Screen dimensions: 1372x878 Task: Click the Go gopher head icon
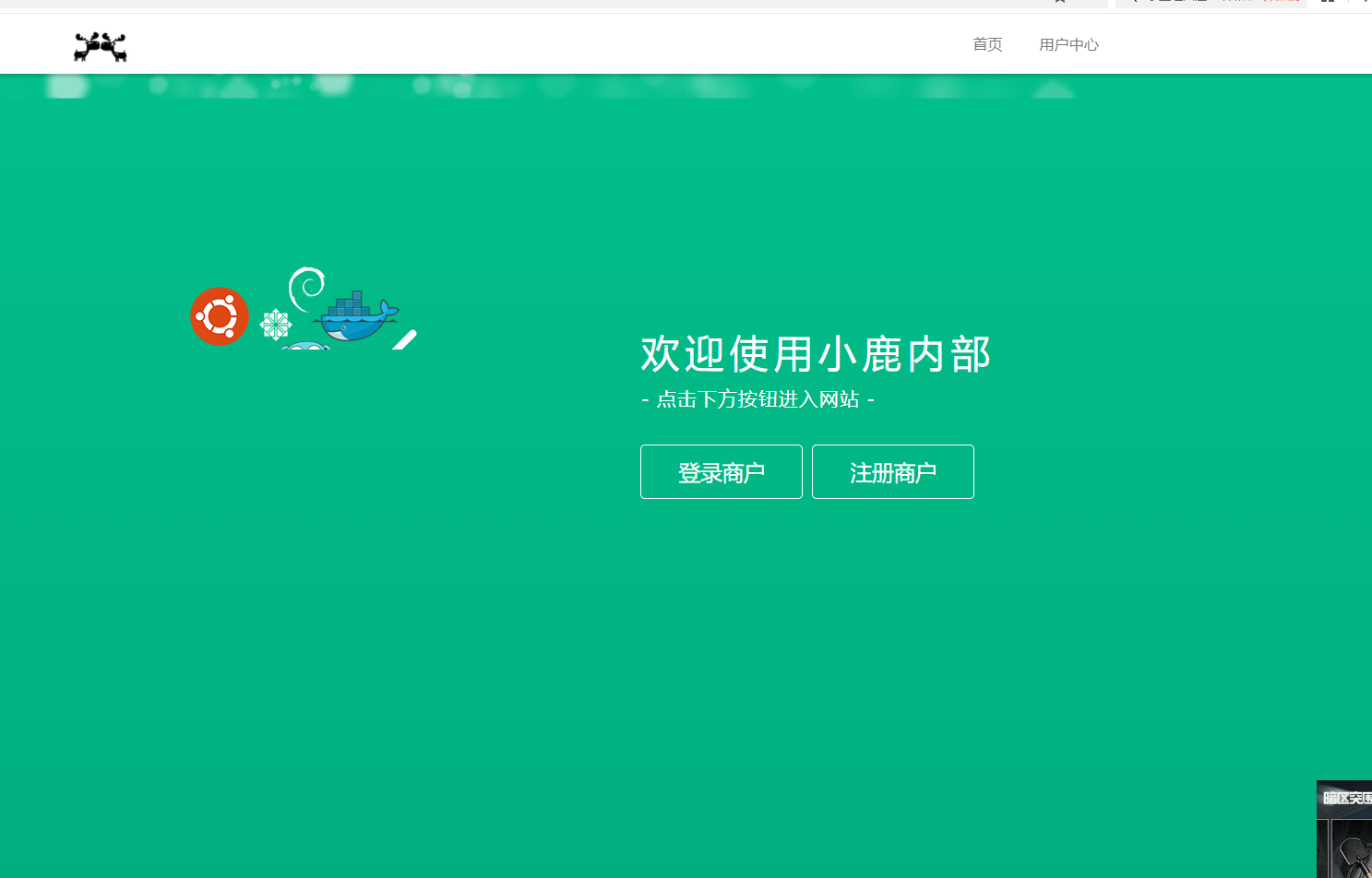[x=305, y=346]
